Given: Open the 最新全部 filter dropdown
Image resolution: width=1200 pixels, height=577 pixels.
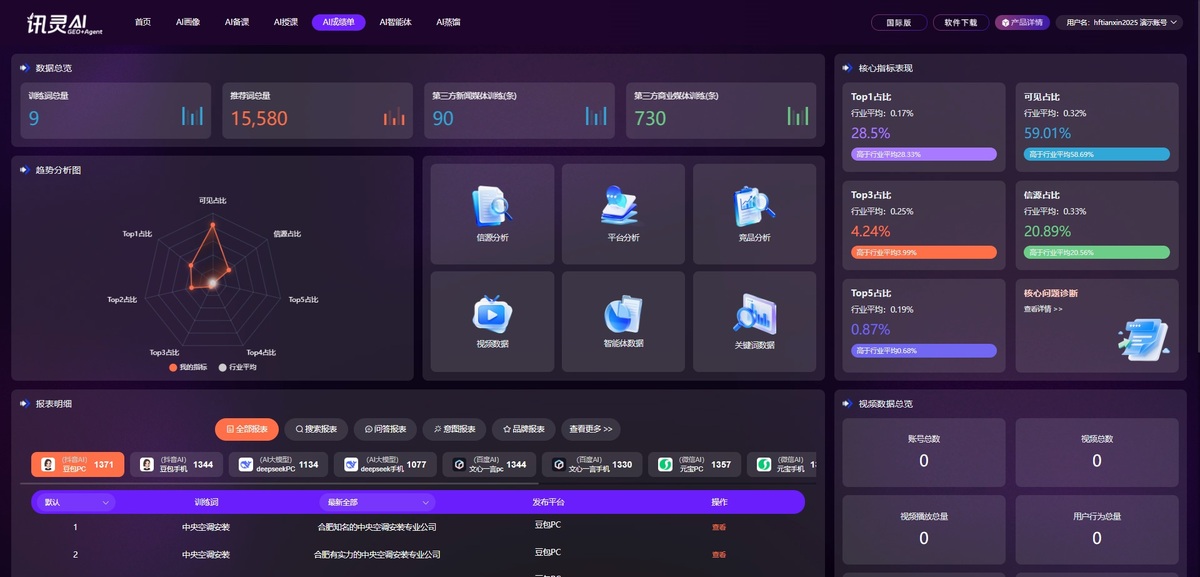Looking at the screenshot, I should [x=377, y=502].
